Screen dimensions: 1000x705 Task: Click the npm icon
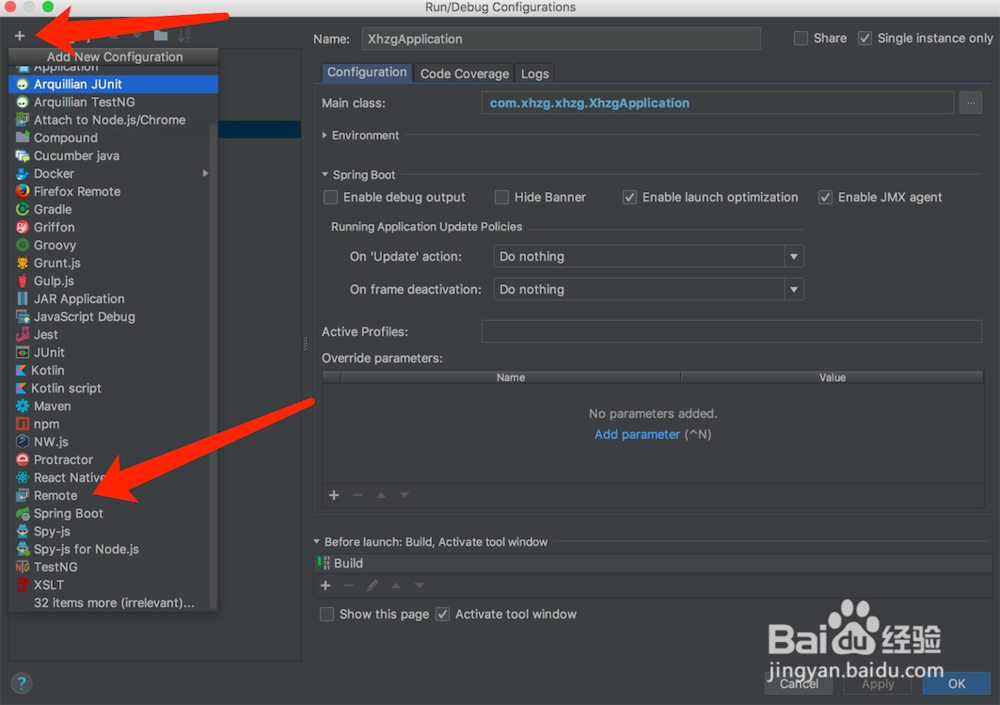click(x=22, y=424)
